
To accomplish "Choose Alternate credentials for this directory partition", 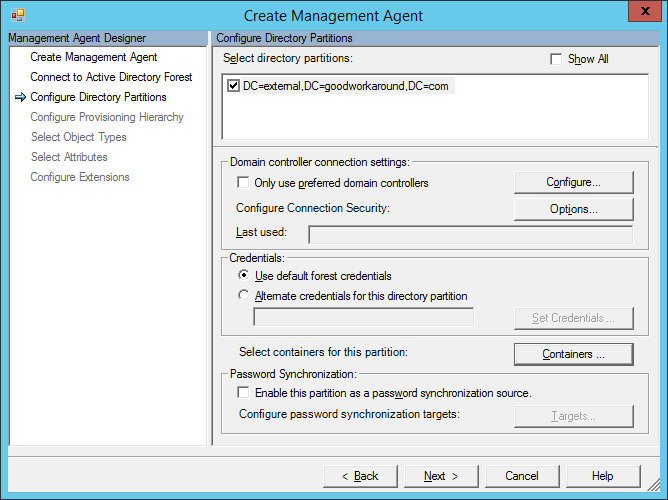I will click(x=243, y=296).
